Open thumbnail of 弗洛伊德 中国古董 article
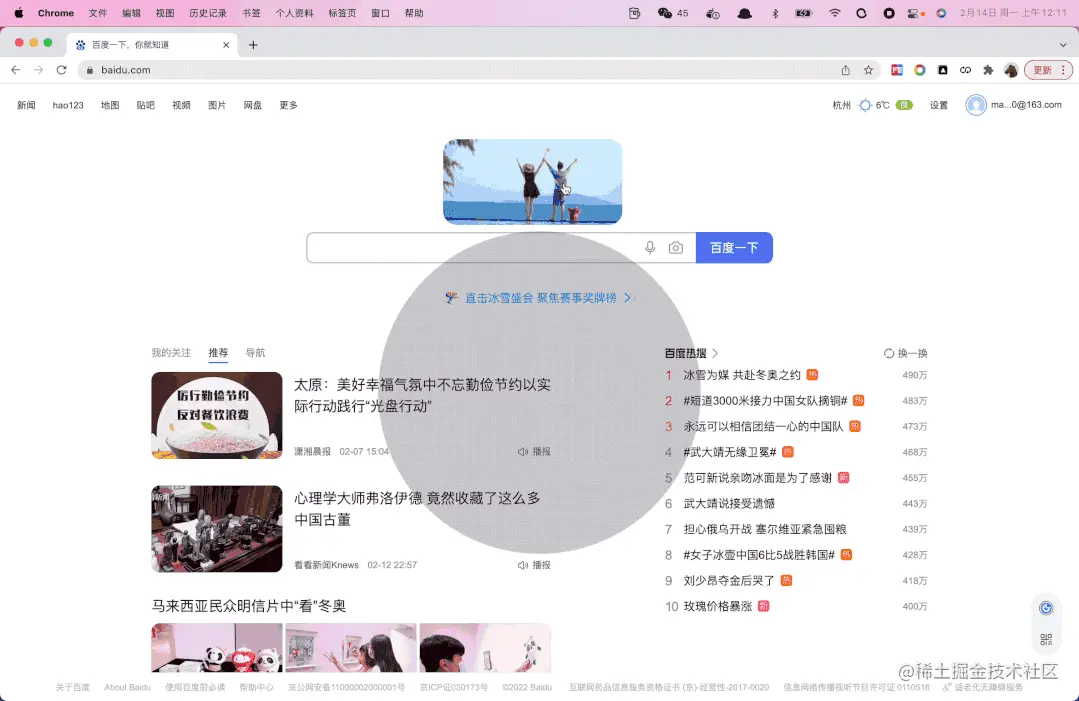The image size is (1079, 701). pos(217,529)
